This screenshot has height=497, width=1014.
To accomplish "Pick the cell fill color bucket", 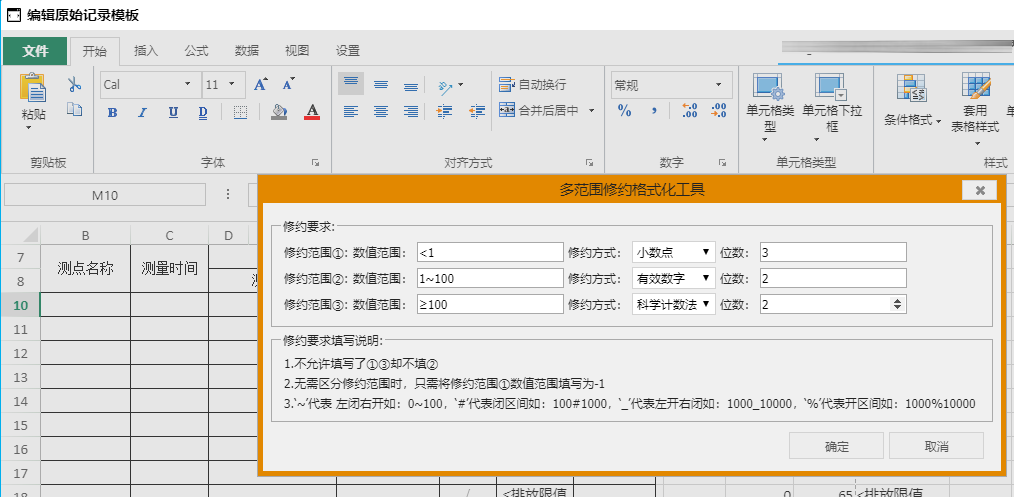I will coord(279,112).
